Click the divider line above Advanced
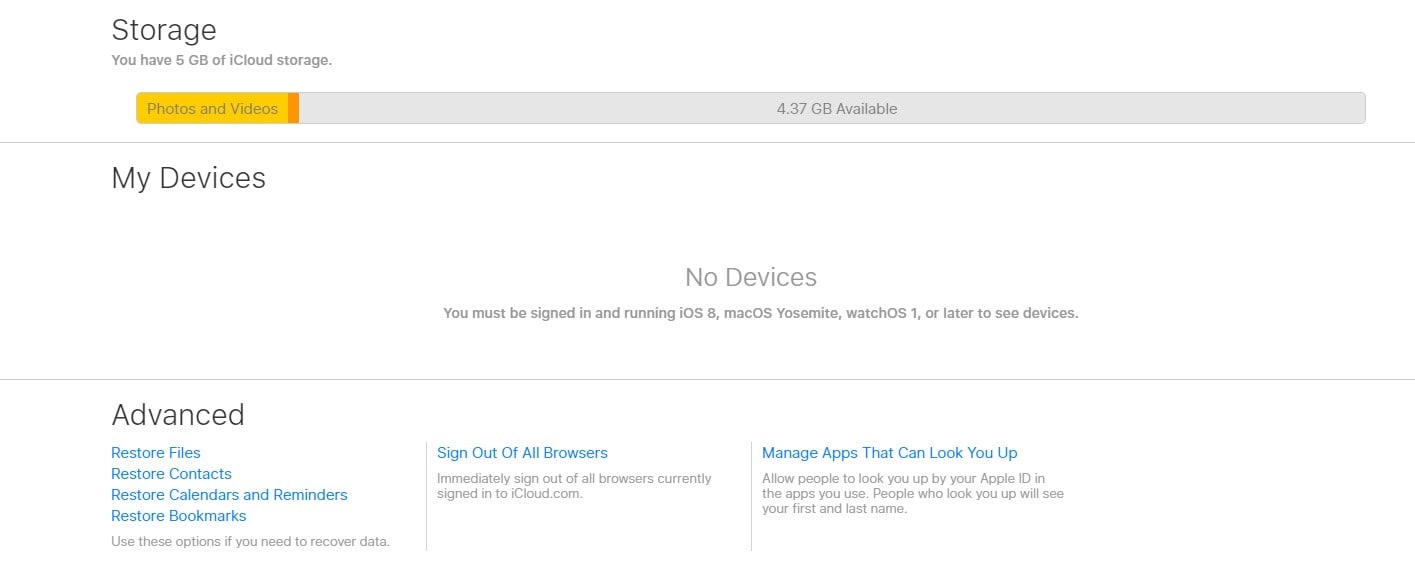 tap(707, 379)
